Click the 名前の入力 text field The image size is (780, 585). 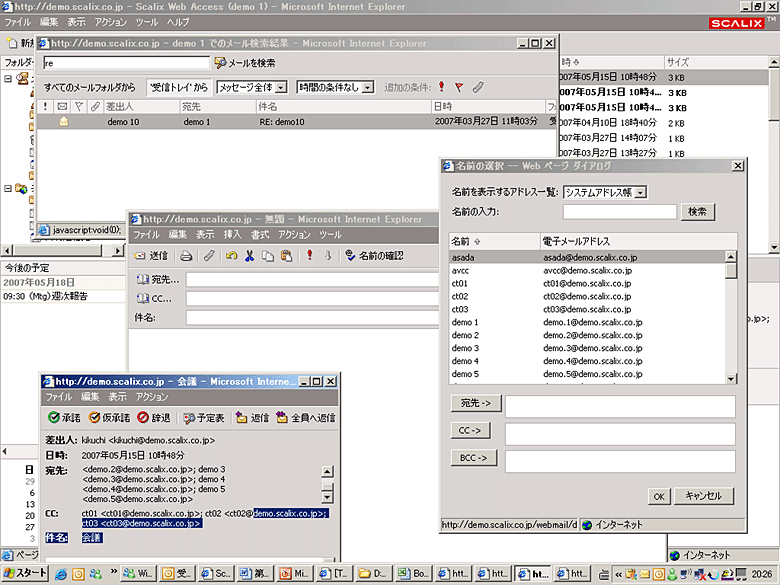[x=619, y=212]
